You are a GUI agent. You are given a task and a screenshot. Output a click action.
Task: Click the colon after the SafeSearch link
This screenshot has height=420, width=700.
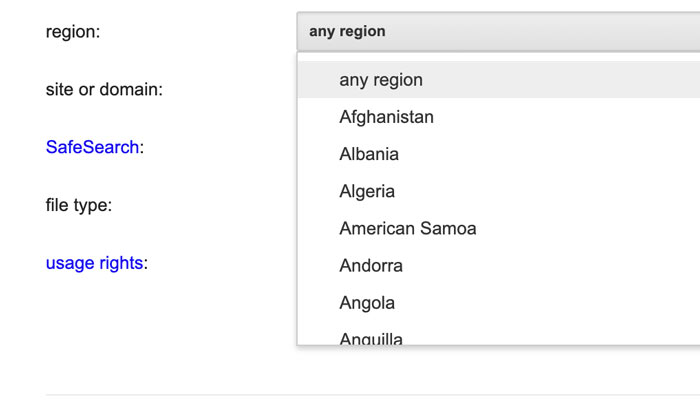coord(142,148)
